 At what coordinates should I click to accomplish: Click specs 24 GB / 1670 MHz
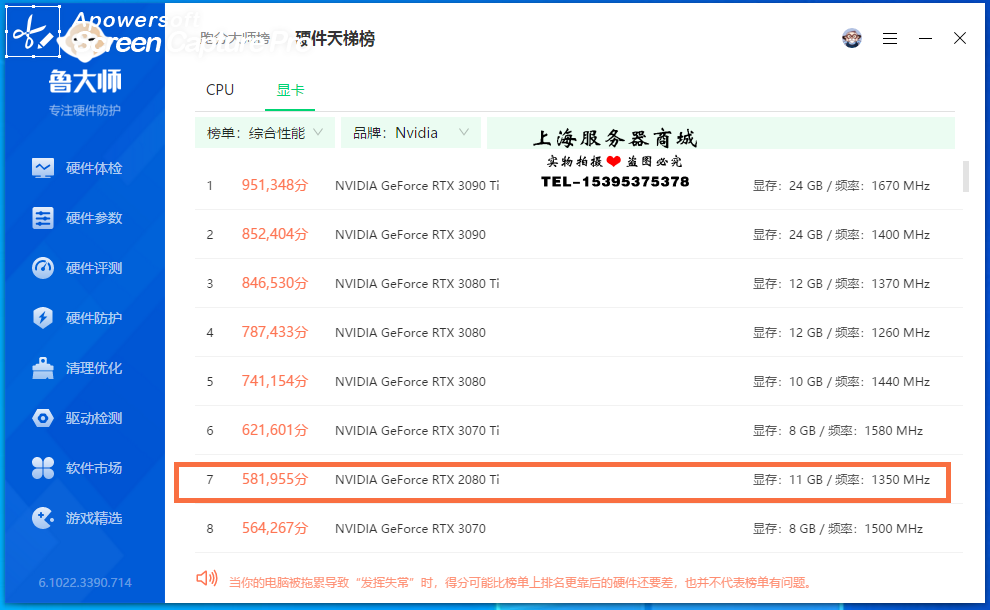(x=841, y=186)
